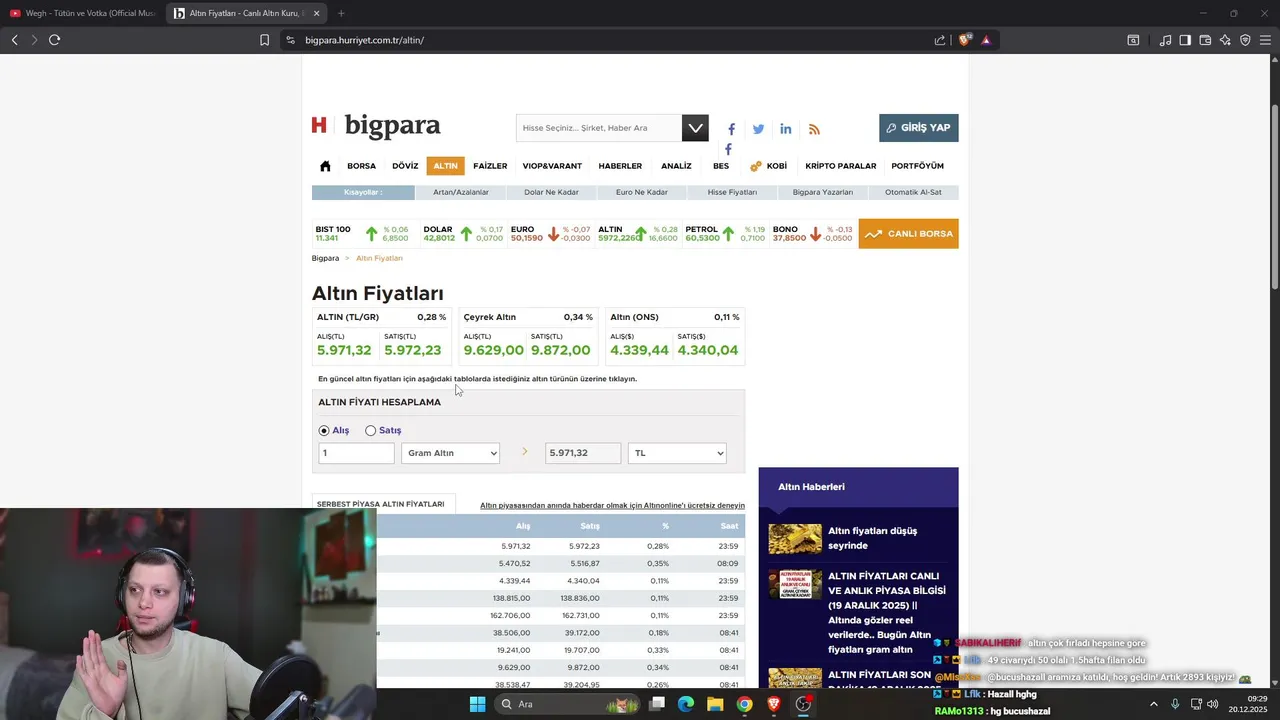Click the BIST 100 ticker item
The image size is (1280, 720).
click(x=361, y=234)
